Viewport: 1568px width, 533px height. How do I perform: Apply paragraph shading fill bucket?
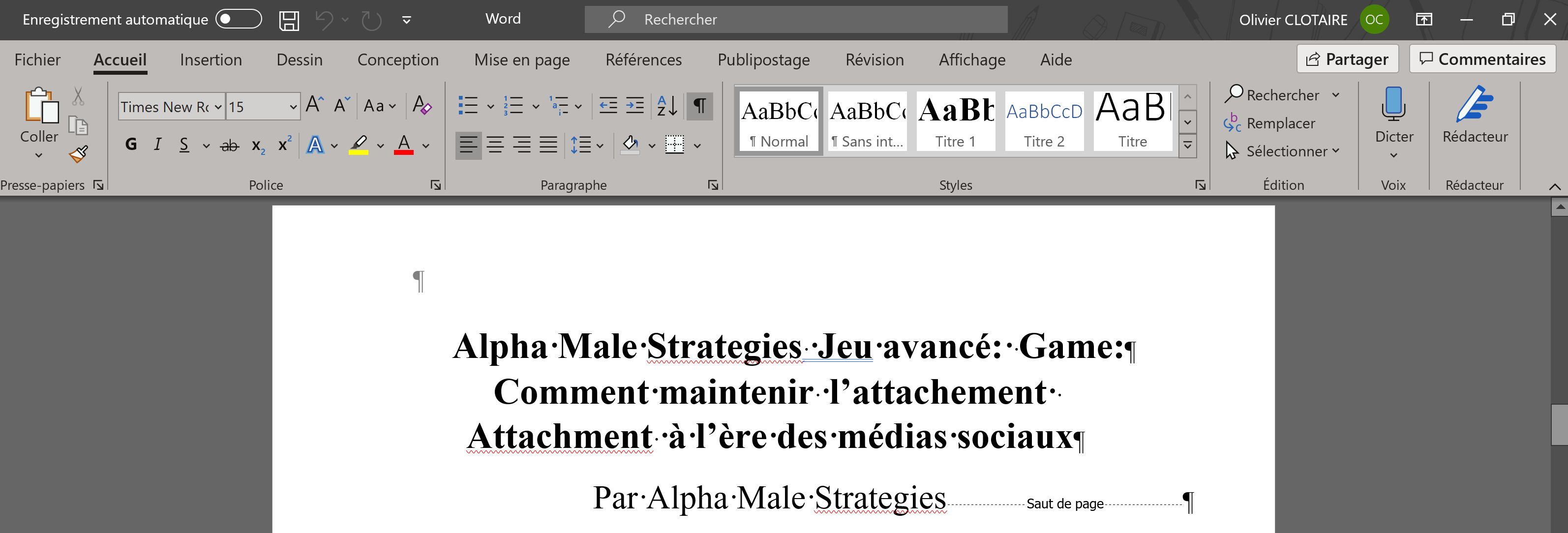tap(631, 145)
